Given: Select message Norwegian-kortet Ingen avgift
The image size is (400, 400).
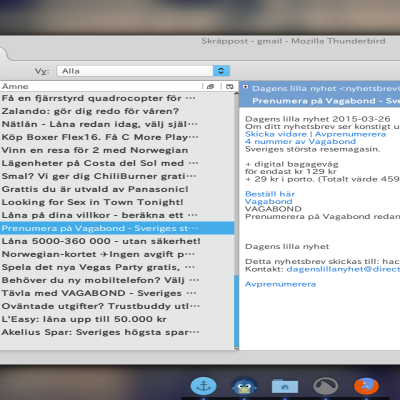Looking at the screenshot, I should pos(117,254).
